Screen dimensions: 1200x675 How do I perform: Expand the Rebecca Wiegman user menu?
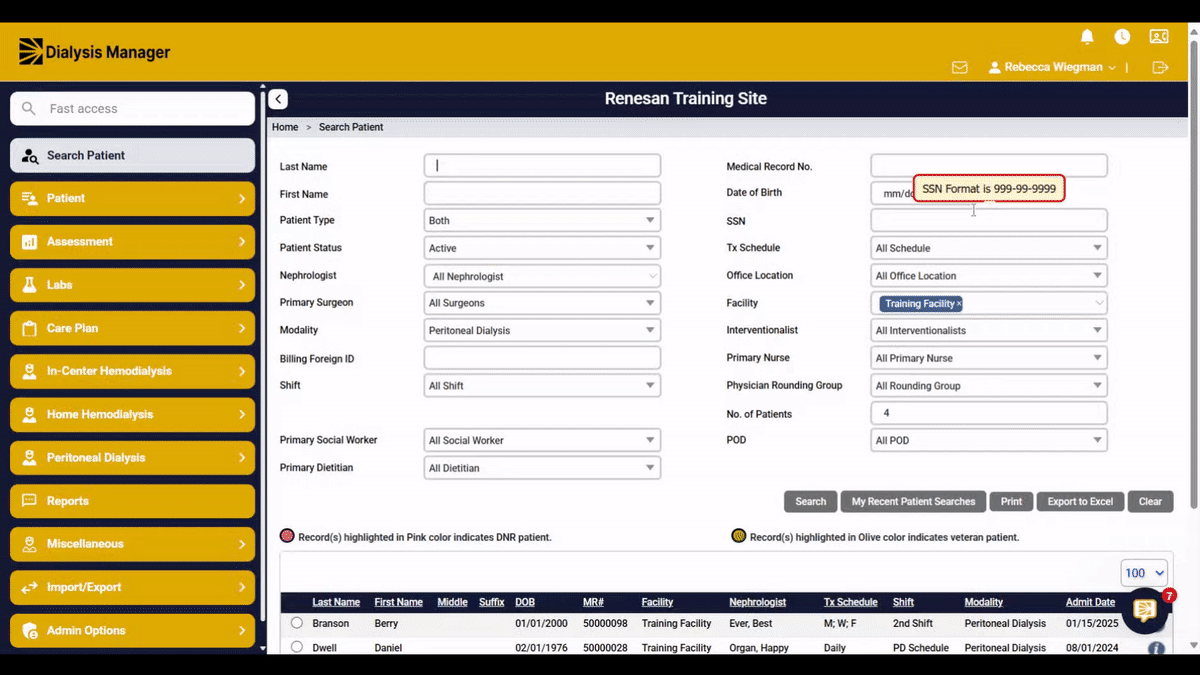[x=1052, y=68]
